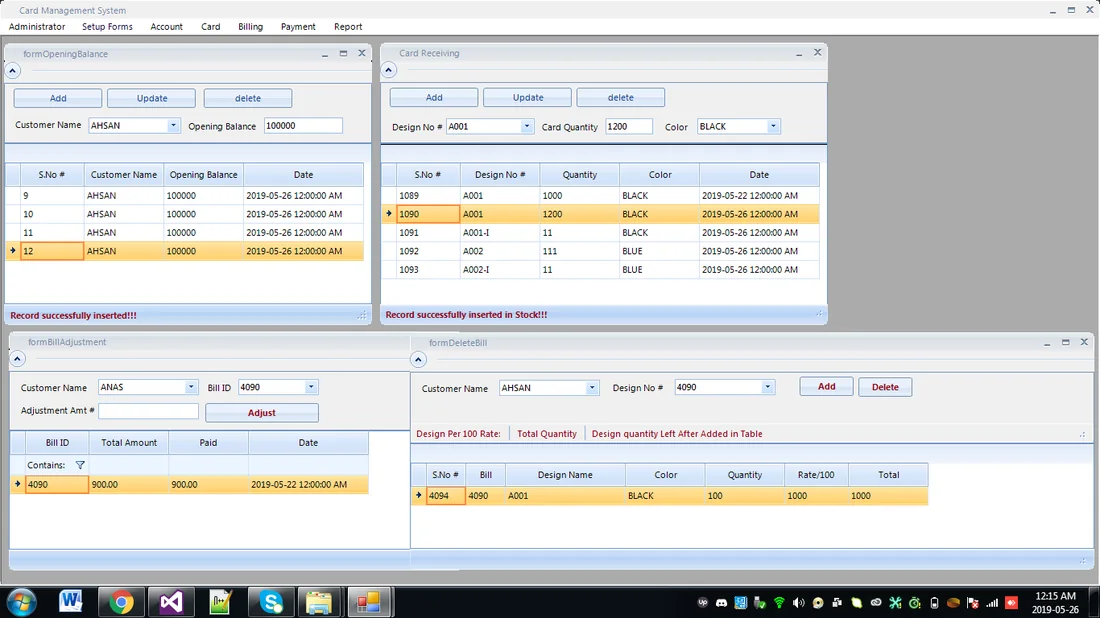Image resolution: width=1100 pixels, height=618 pixels.
Task: Click the green stopwatch tray icon
Action: pyautogui.click(x=915, y=603)
